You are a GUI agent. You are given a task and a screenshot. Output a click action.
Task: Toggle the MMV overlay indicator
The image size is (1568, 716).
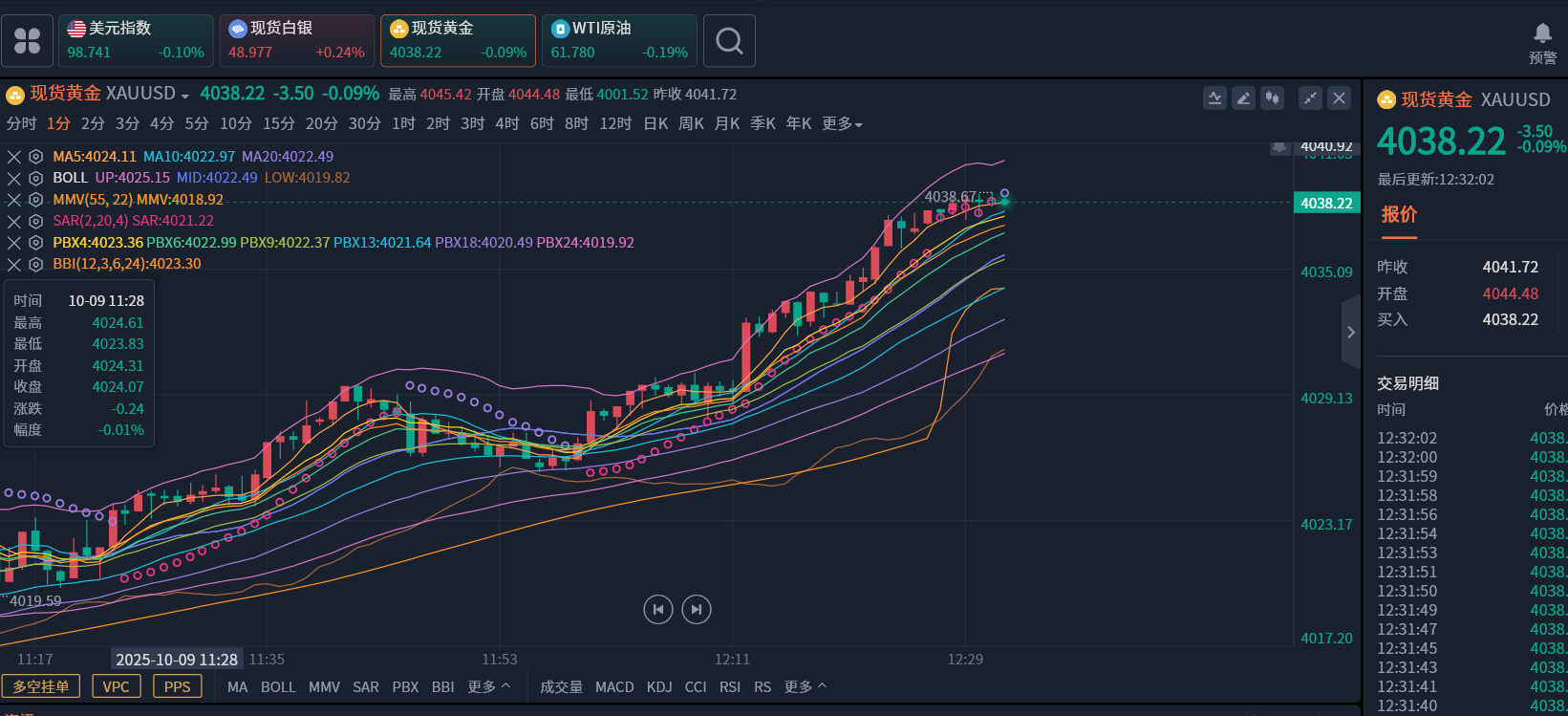[324, 687]
